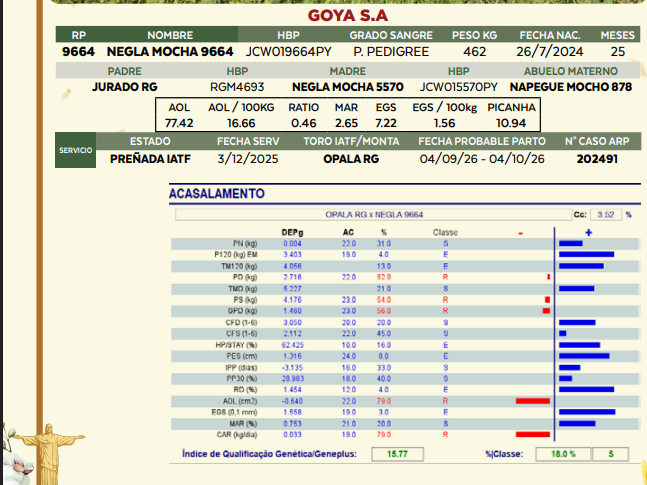Click the Christ the Redeemer statue image

(49, 453)
